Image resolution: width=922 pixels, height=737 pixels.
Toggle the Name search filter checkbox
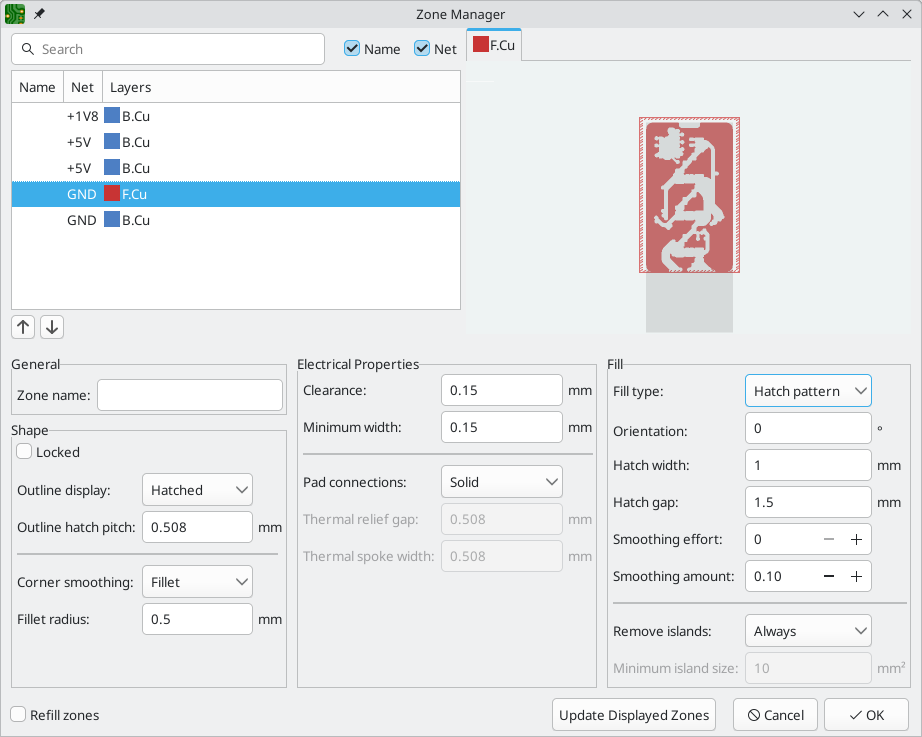(352, 49)
